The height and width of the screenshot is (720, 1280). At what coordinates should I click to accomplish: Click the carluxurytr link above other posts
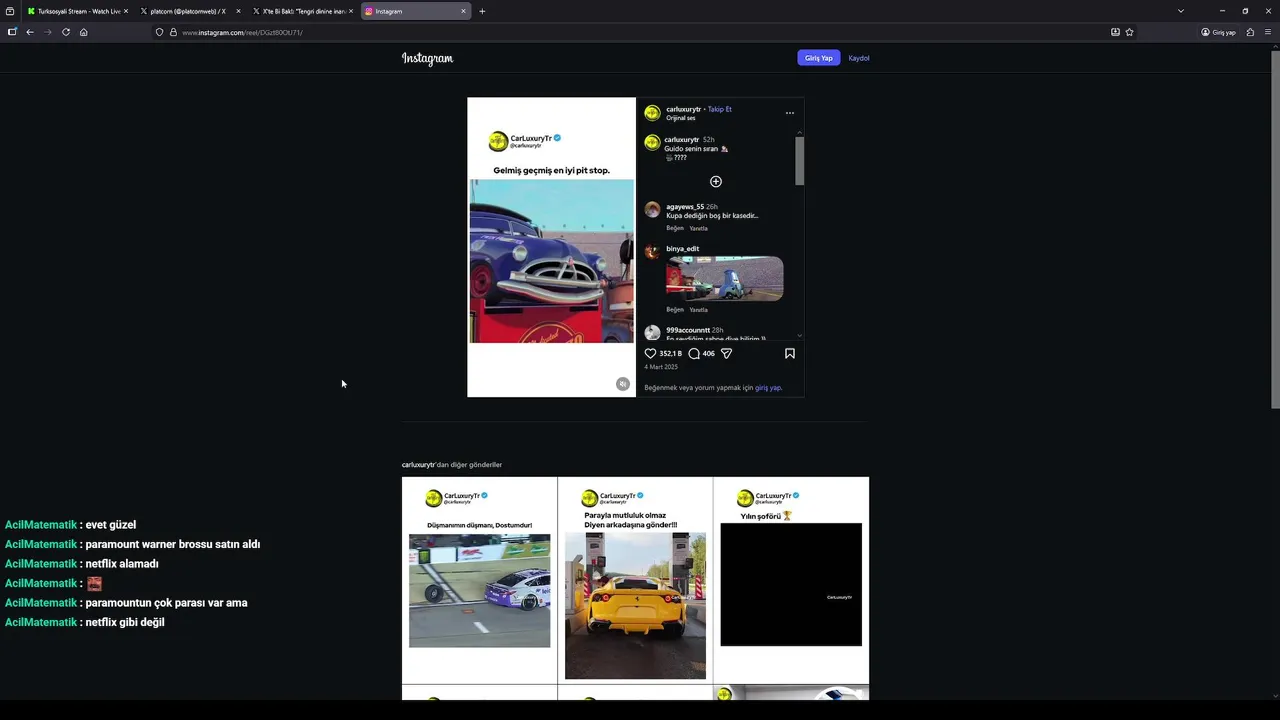(x=418, y=465)
